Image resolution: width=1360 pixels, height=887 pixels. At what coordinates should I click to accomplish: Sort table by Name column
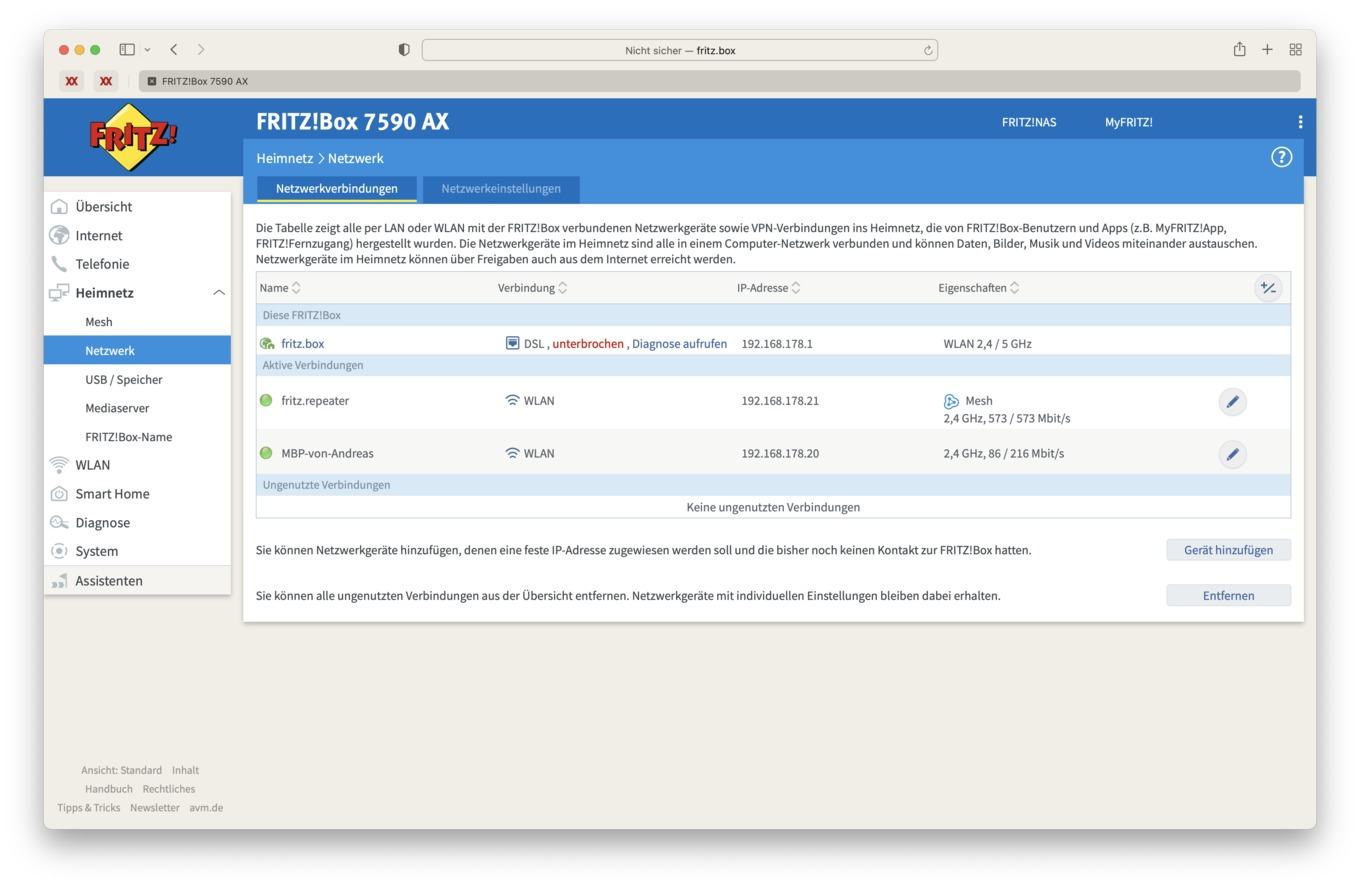pos(281,288)
